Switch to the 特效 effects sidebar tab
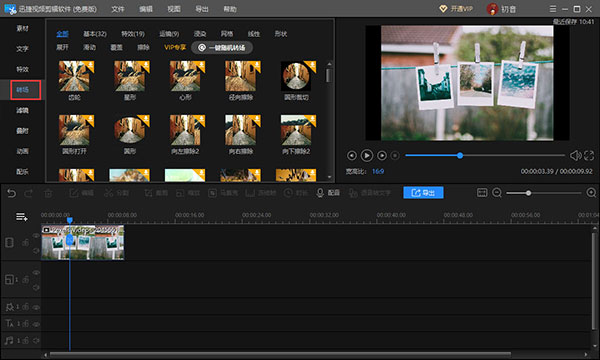This screenshot has width=600, height=360. pyautogui.click(x=22, y=69)
